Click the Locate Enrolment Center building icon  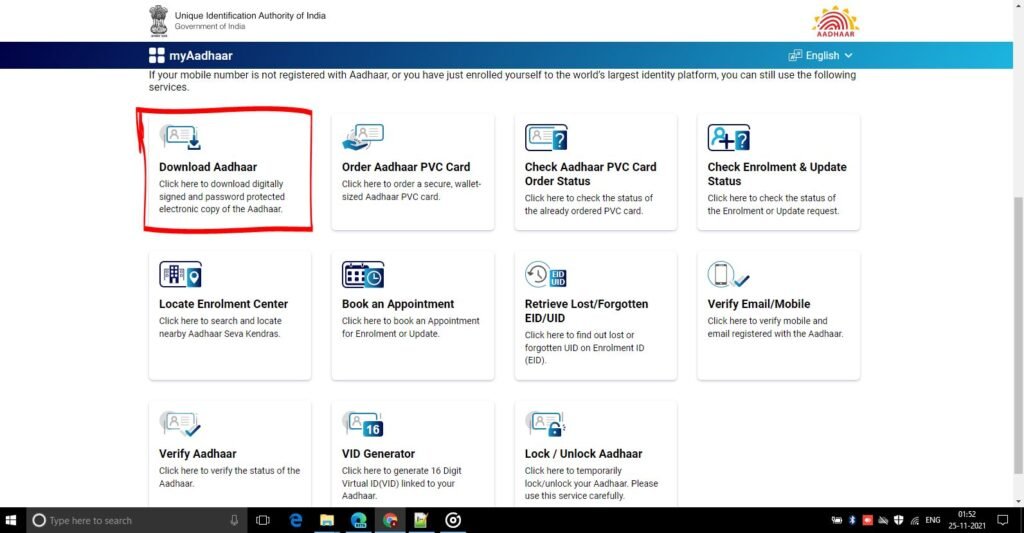click(180, 274)
